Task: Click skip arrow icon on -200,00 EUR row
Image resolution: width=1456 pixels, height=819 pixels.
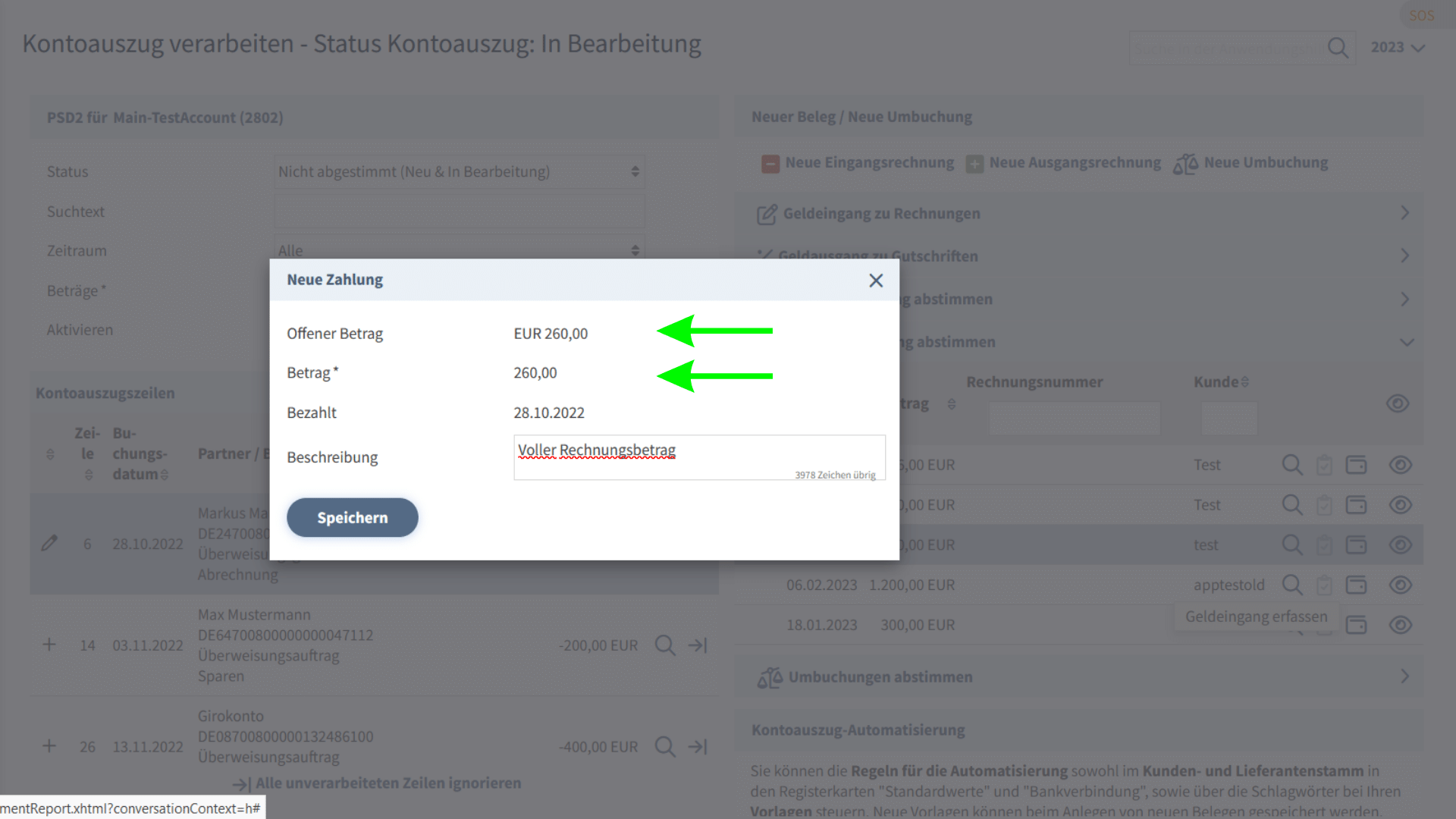Action: [x=698, y=645]
